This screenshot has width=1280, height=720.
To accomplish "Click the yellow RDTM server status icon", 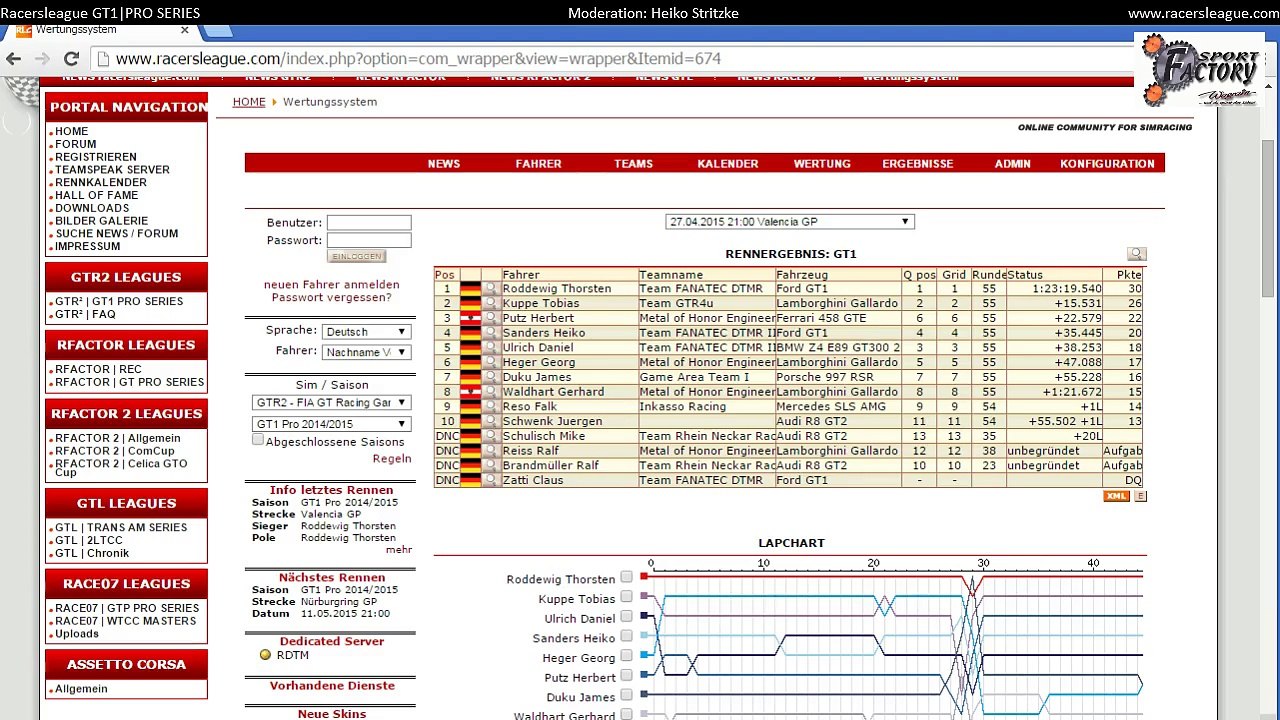I will (x=265, y=655).
